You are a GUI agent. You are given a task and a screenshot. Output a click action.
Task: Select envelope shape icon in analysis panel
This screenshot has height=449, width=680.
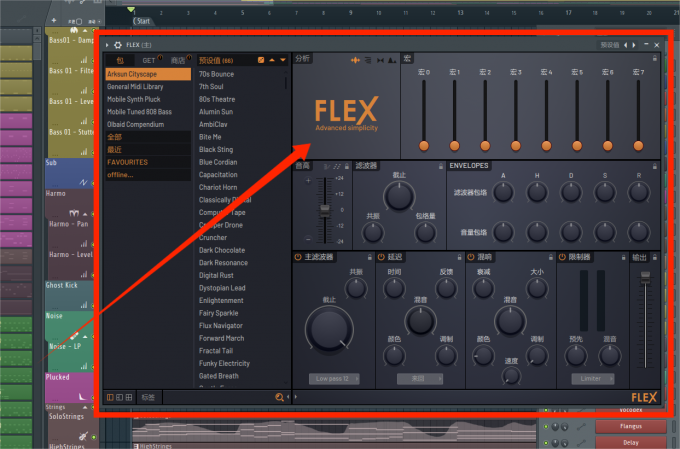392,60
